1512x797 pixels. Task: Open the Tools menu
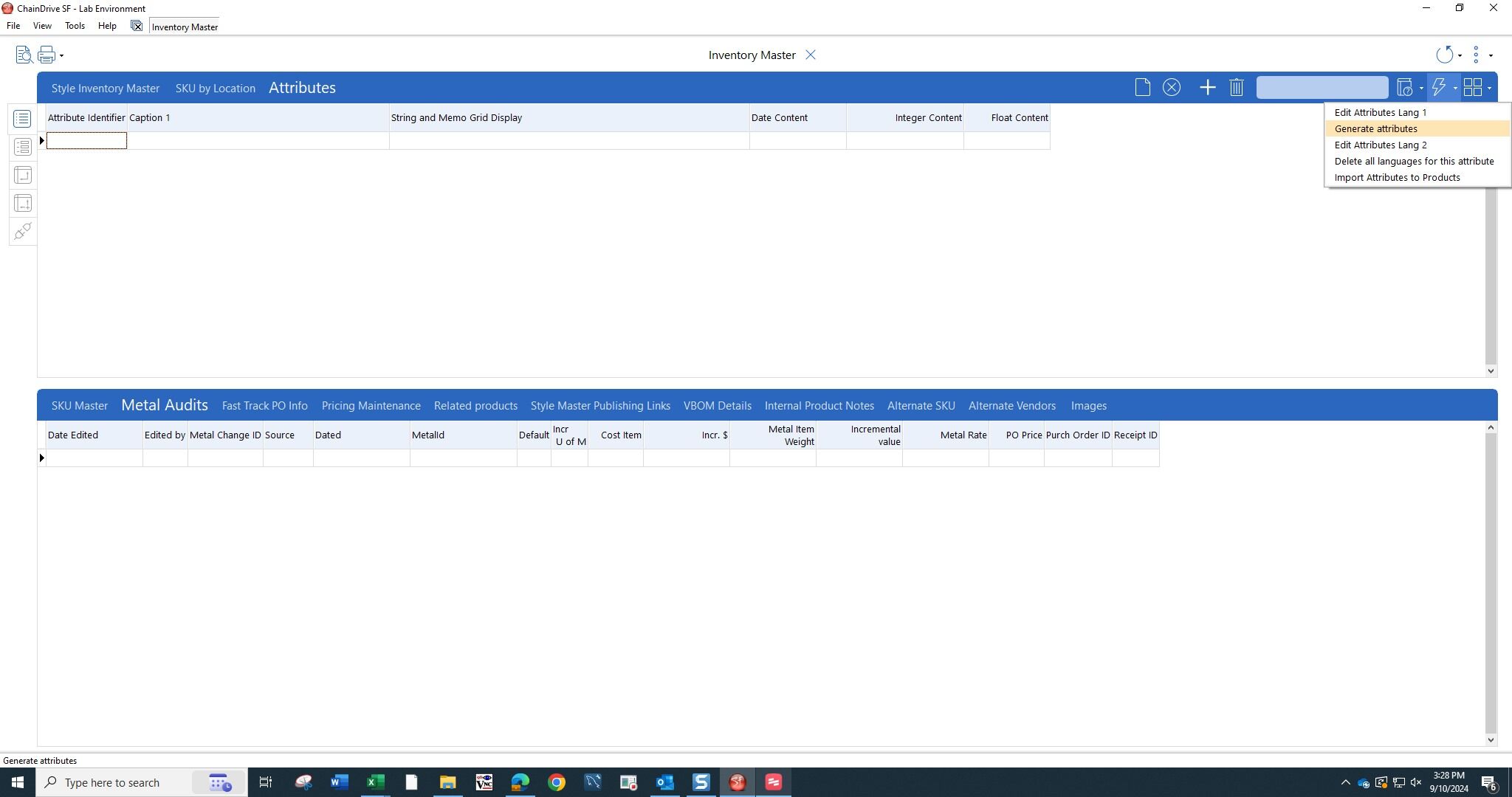click(x=75, y=25)
